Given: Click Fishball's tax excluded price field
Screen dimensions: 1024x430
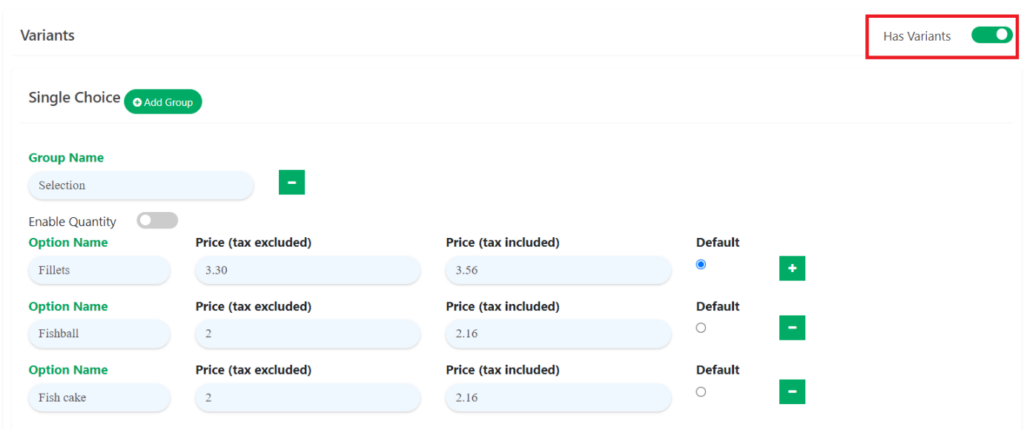Looking at the screenshot, I should 307,334.
